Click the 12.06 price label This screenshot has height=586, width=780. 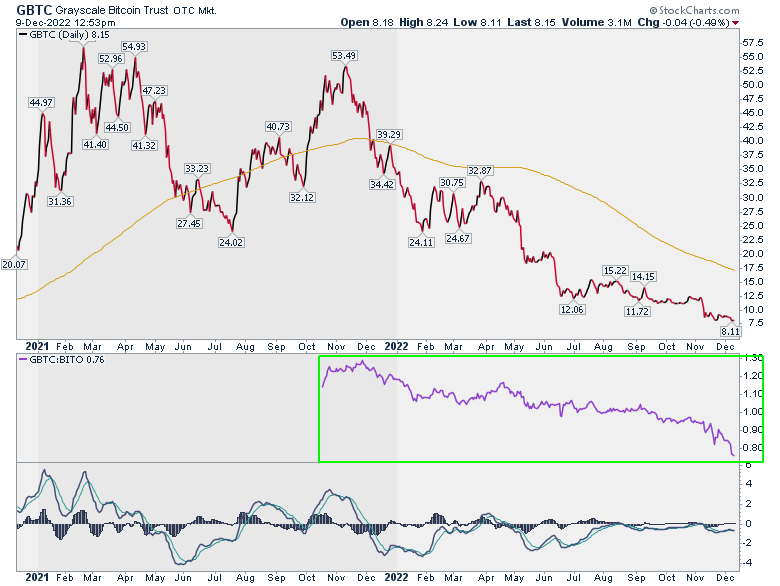point(572,309)
